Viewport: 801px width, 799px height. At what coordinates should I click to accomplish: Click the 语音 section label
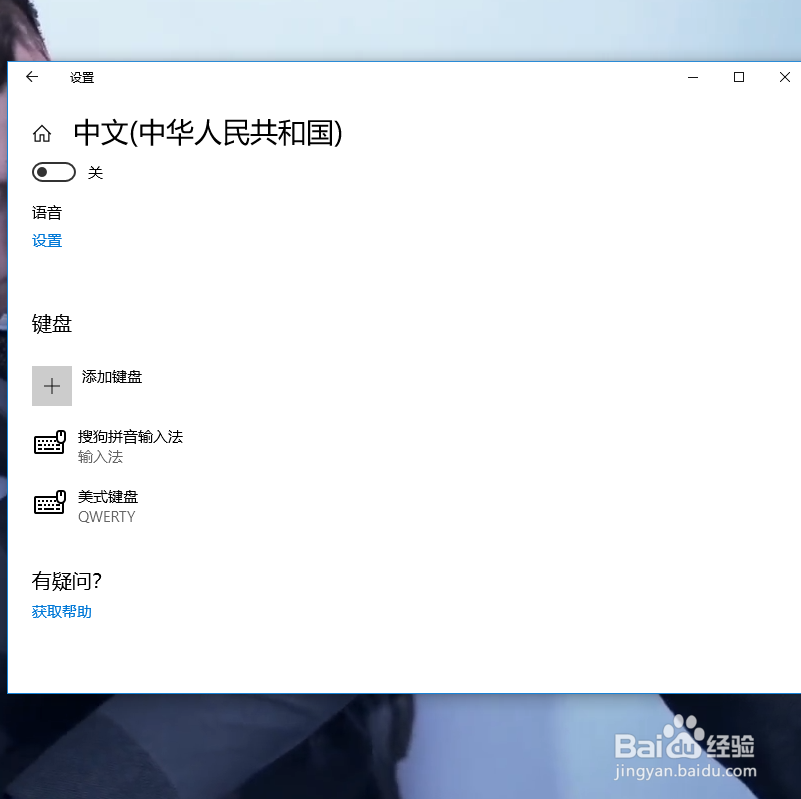click(47, 213)
